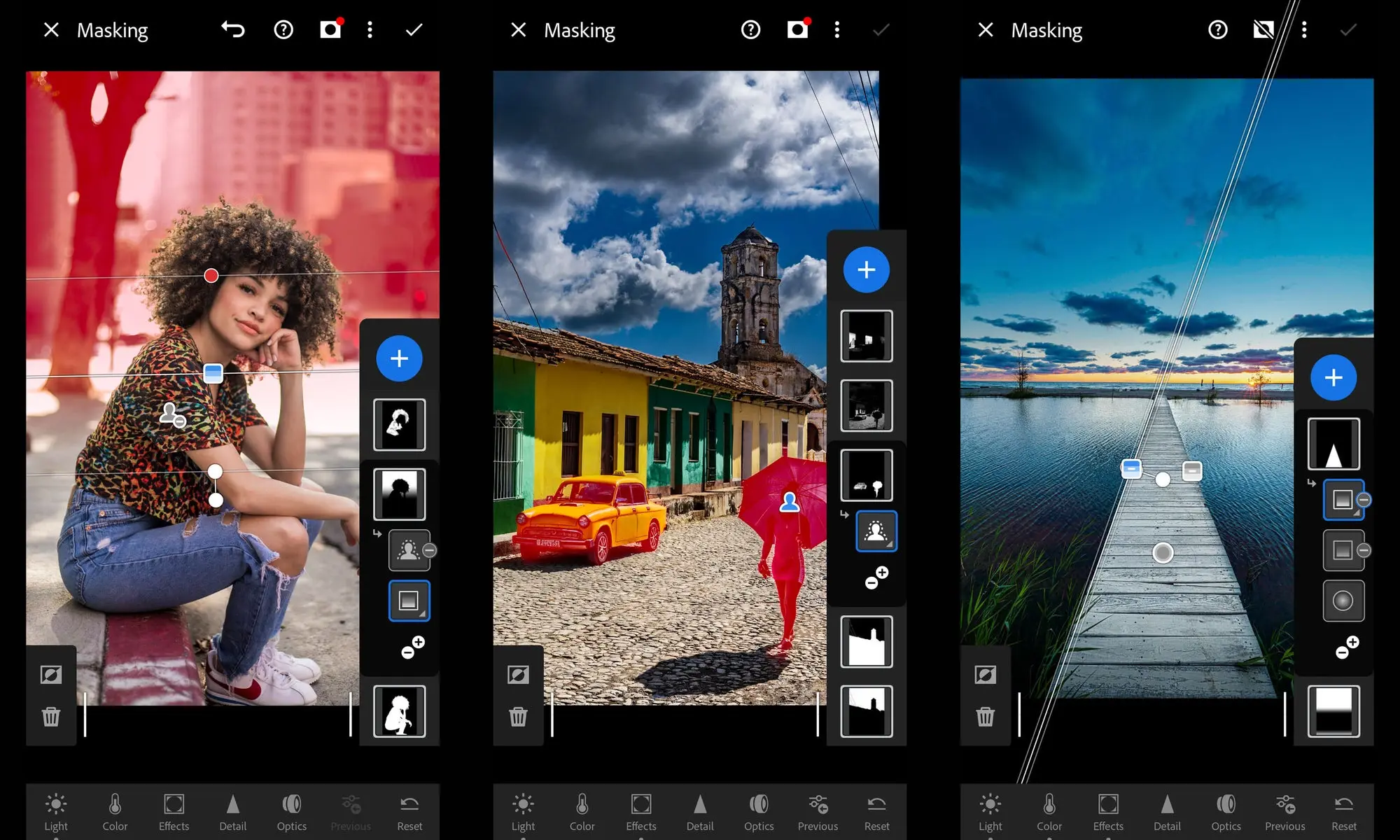Open three-dot overflow menu in pier screen

click(1303, 29)
